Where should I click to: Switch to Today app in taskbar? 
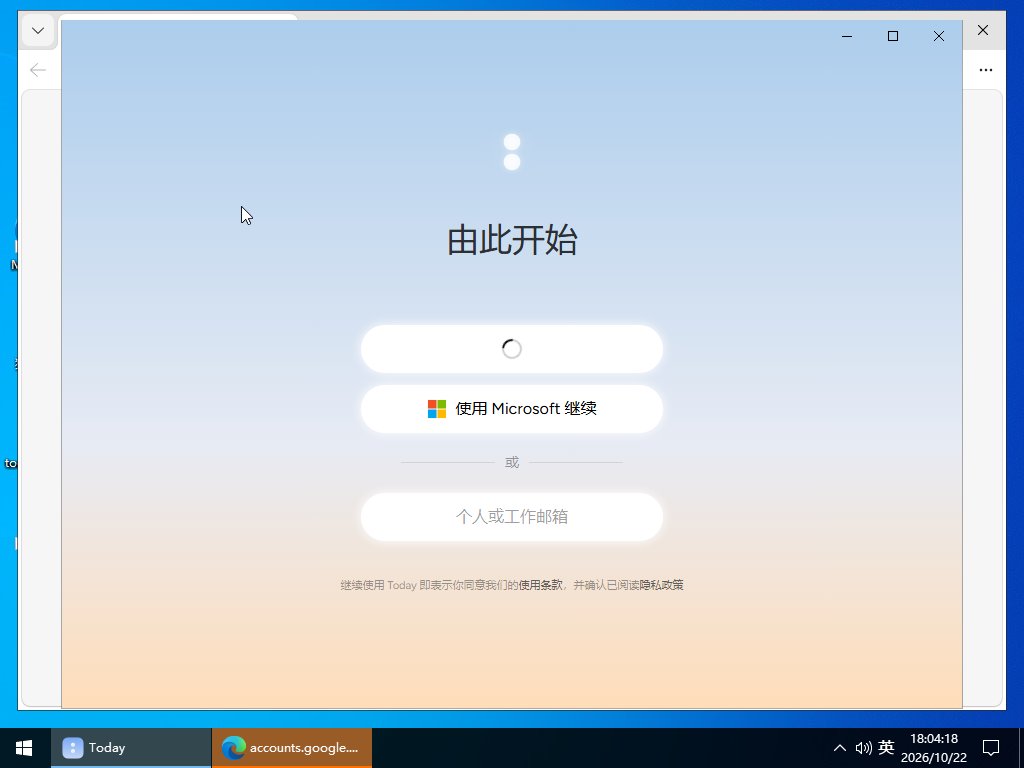tap(131, 748)
